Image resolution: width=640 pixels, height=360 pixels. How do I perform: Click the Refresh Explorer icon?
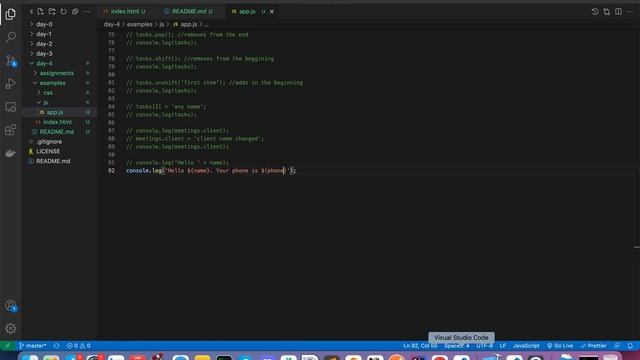(x=63, y=12)
